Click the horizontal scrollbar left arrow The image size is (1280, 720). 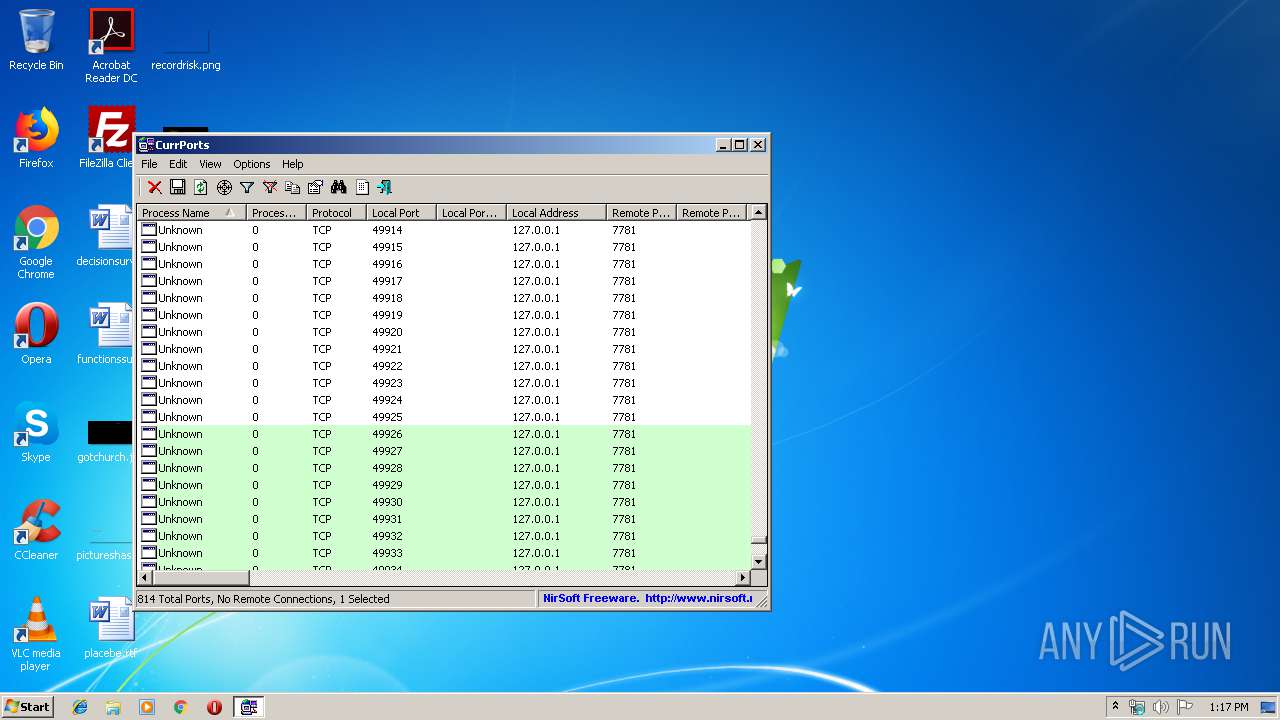coord(145,578)
